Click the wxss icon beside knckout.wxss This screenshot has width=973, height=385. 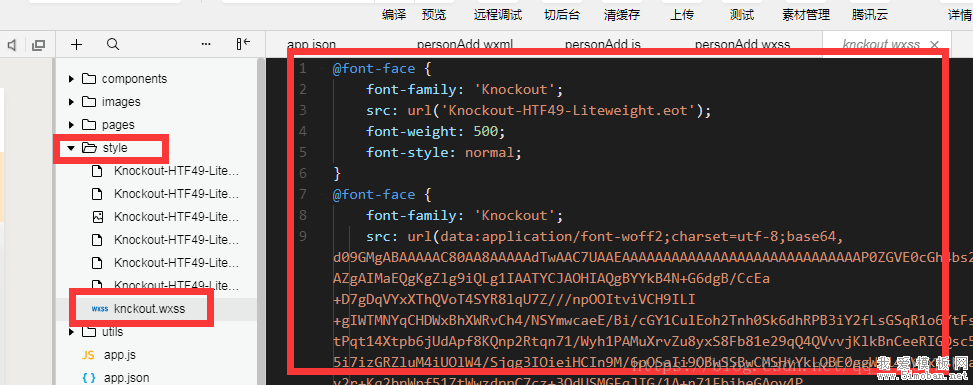coord(99,309)
